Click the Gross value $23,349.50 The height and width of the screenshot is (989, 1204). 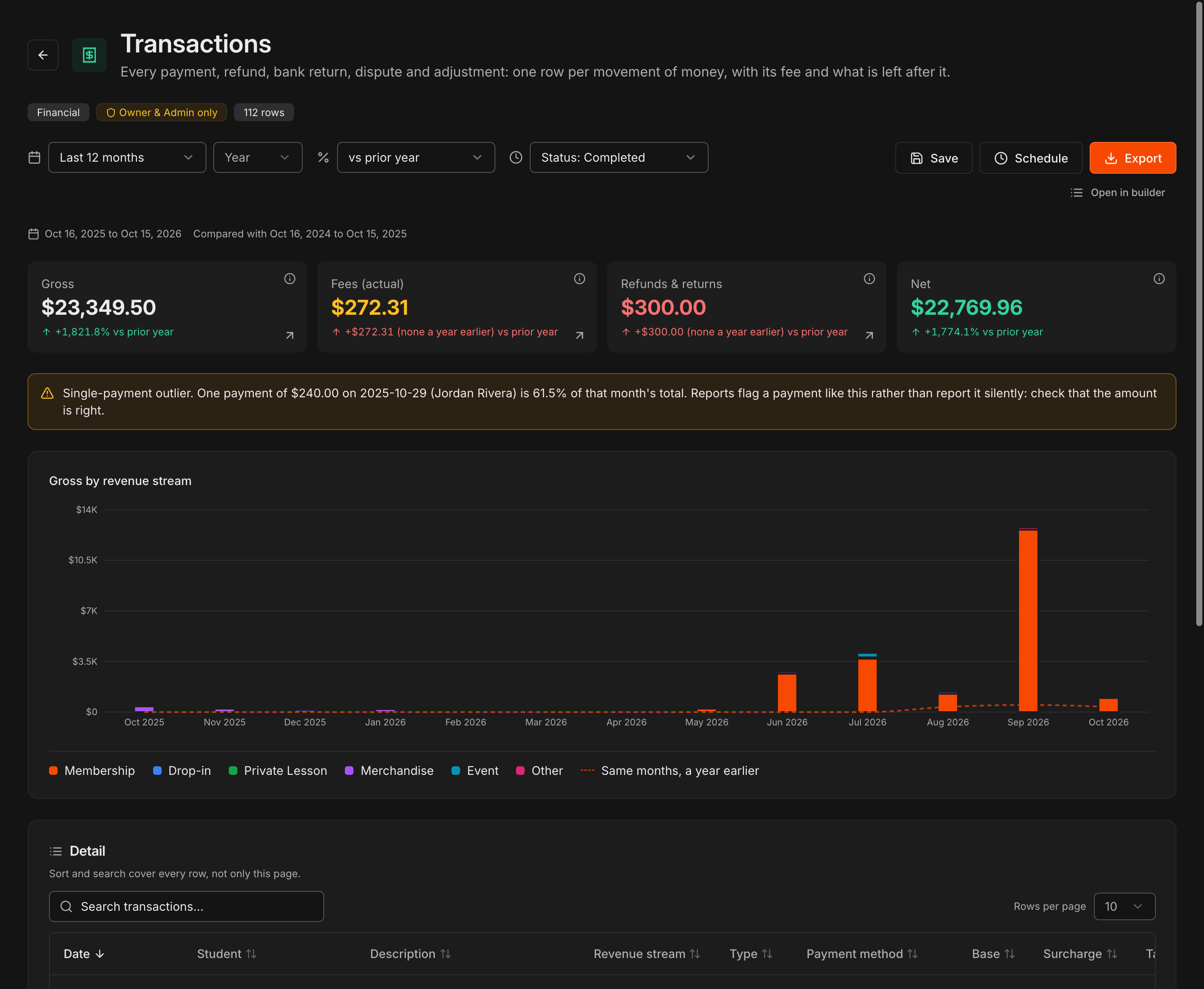click(x=98, y=307)
